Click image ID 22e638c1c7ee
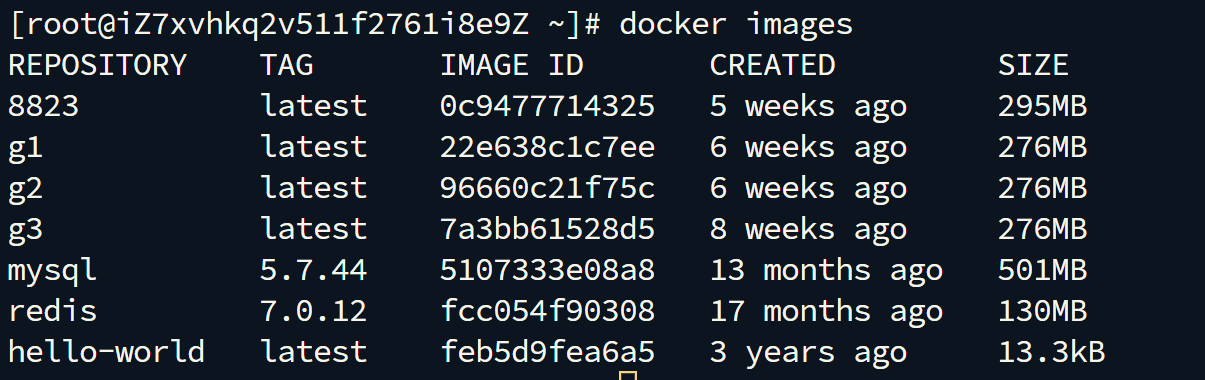 [548, 147]
